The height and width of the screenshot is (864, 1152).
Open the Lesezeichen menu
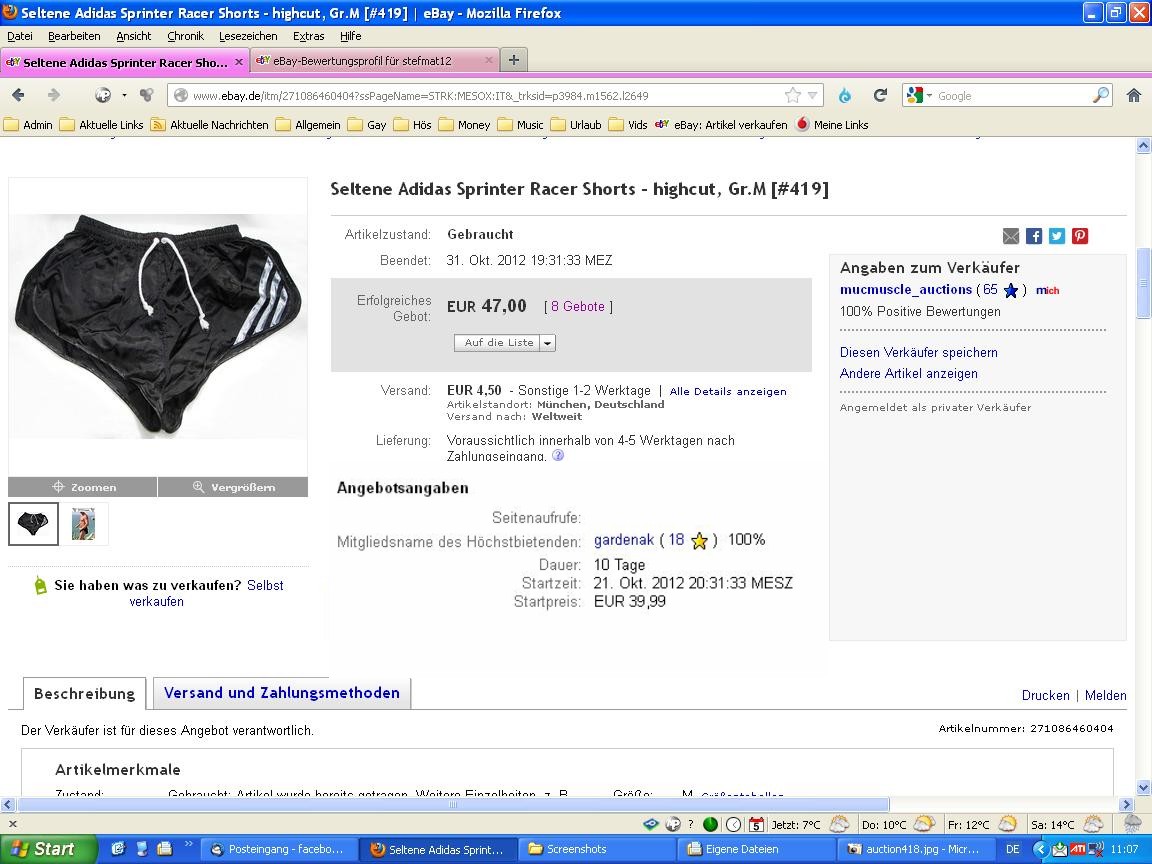pyautogui.click(x=248, y=36)
